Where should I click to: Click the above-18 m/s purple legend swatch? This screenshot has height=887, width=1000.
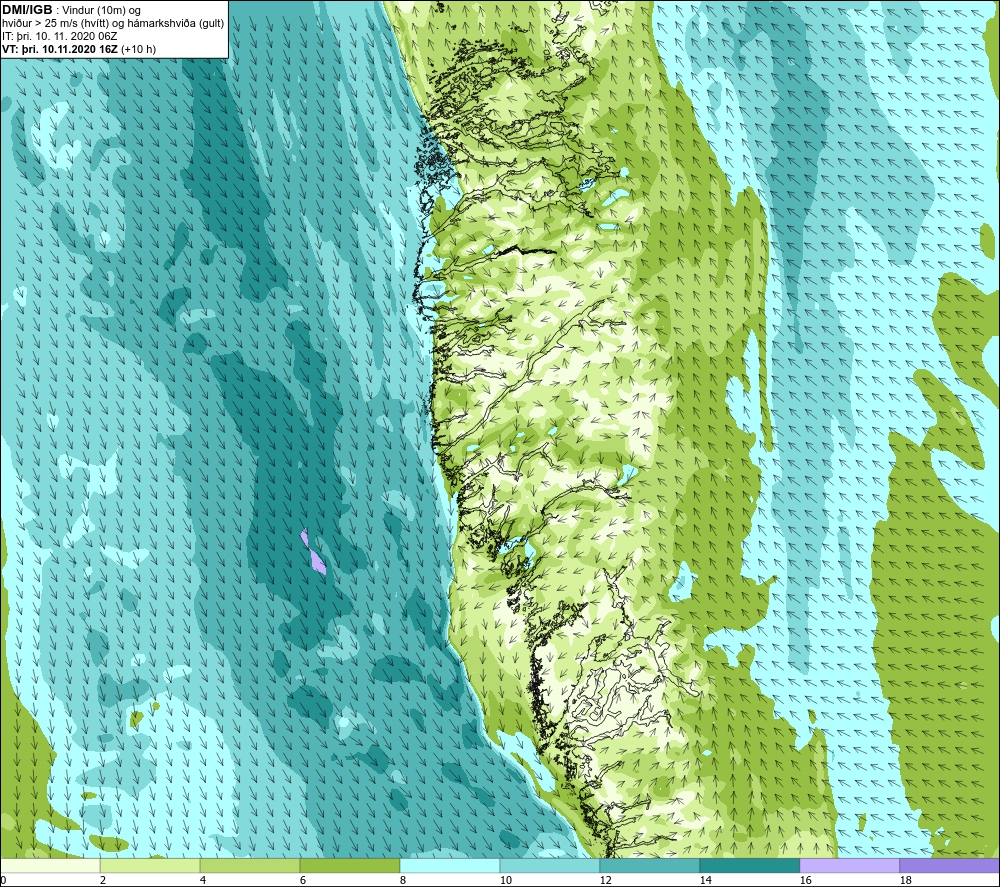950,865
